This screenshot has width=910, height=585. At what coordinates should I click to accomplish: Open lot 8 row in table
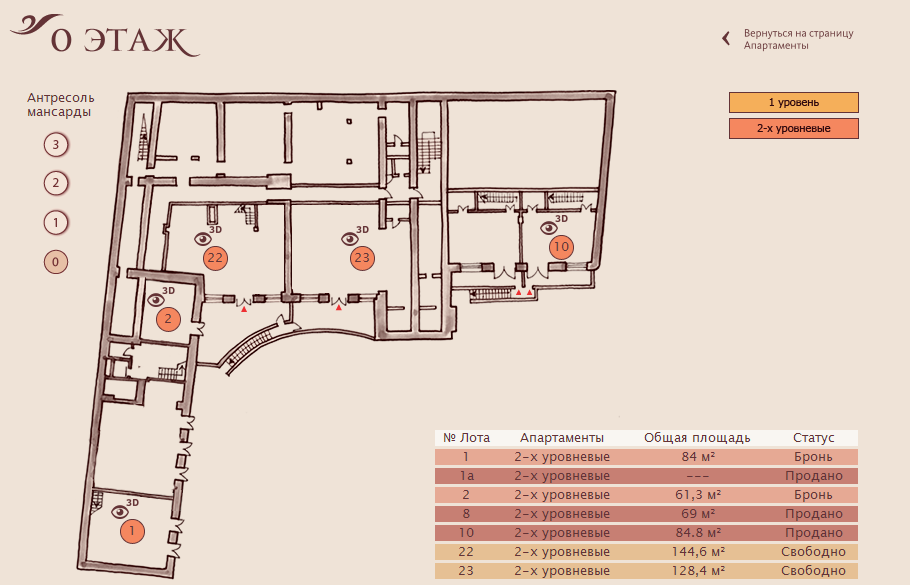pyautogui.click(x=646, y=514)
